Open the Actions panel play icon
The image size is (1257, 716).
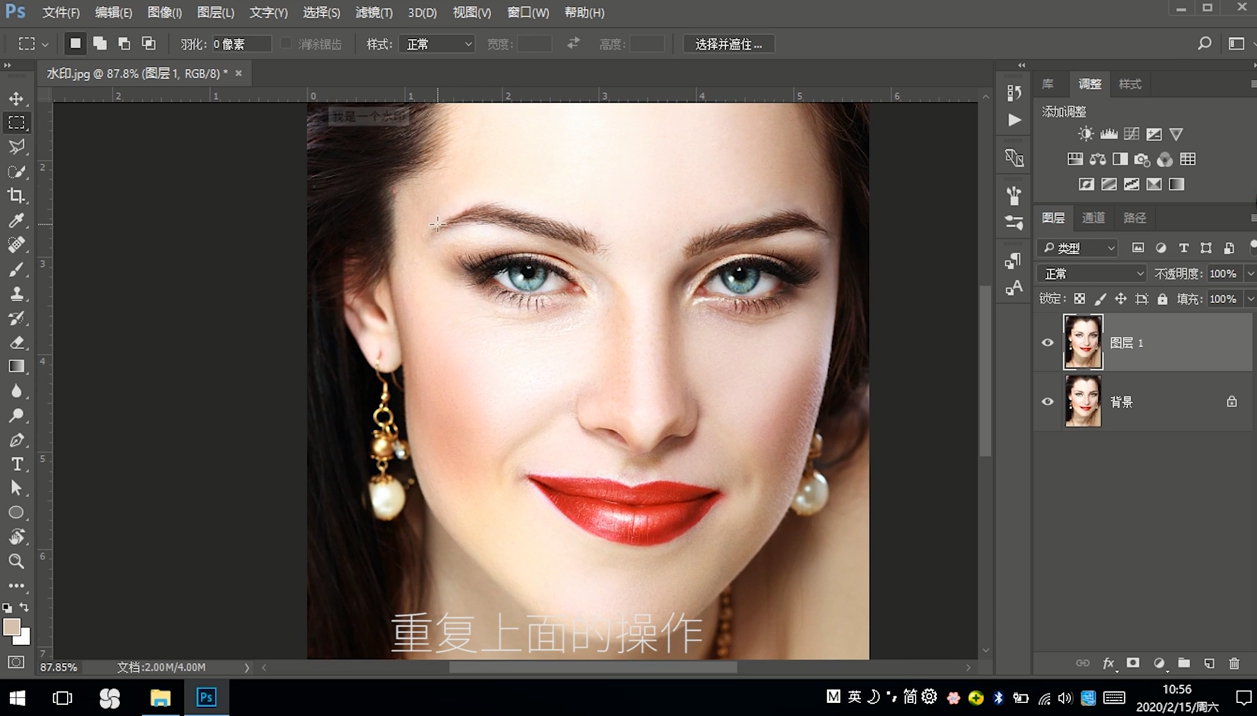pos(1014,120)
